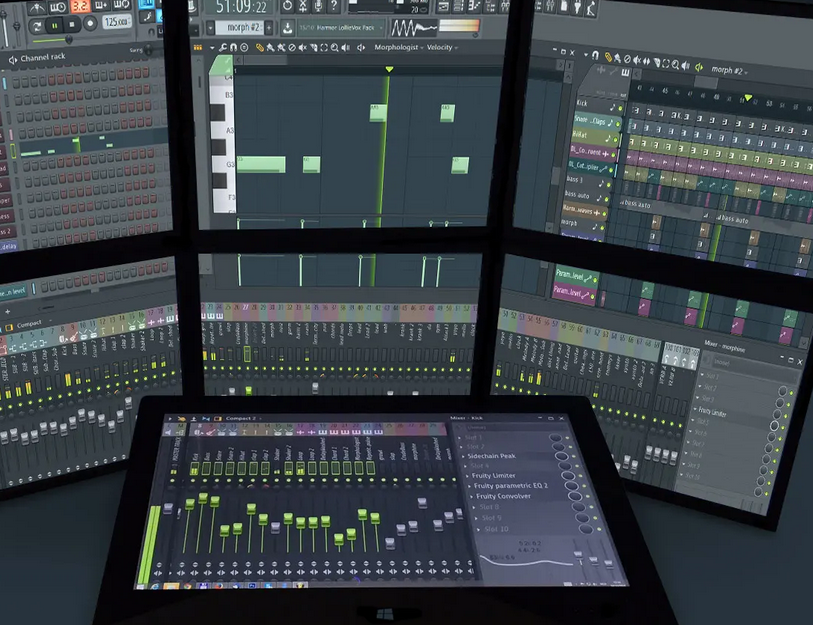
Task: Add new pattern with the plus button
Action: [x=269, y=27]
